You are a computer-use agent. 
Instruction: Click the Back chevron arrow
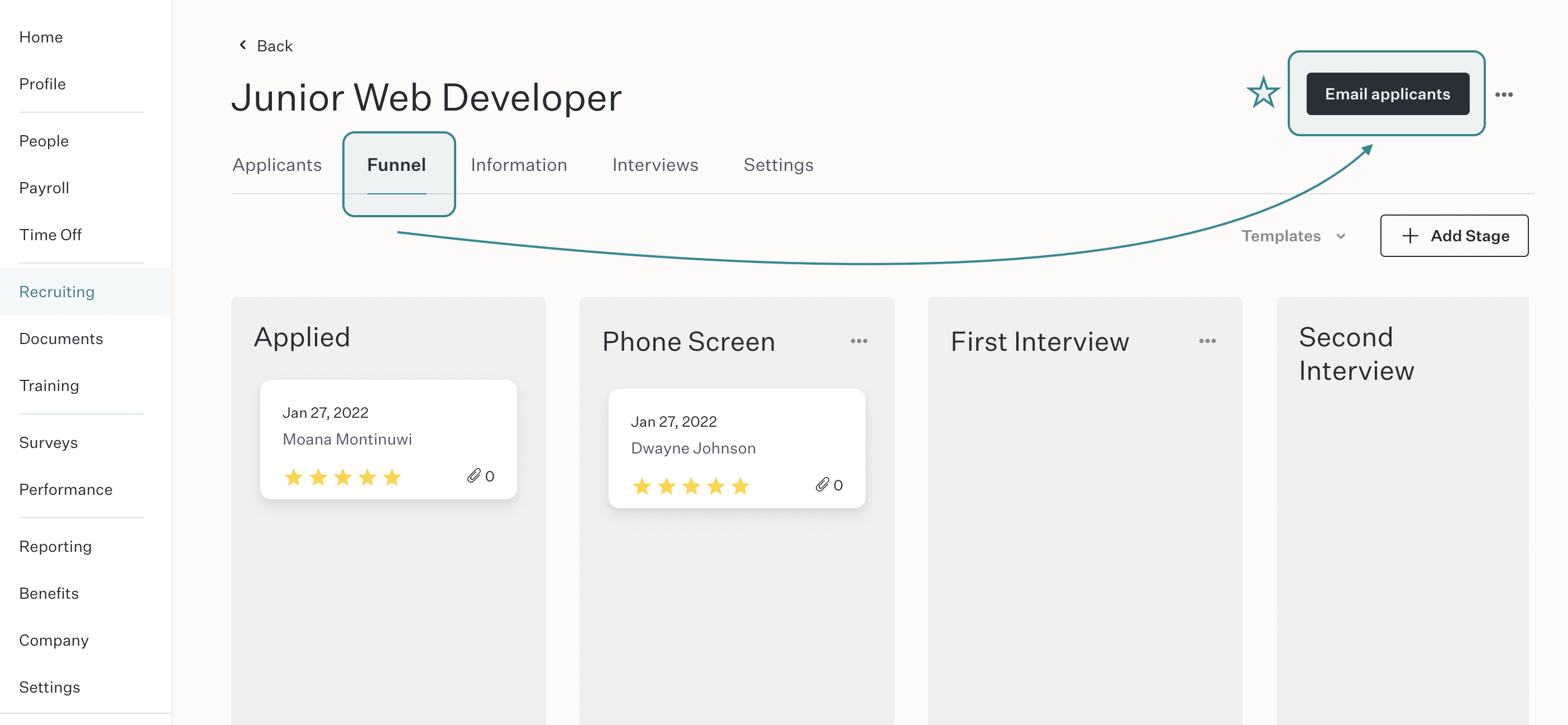[243, 45]
